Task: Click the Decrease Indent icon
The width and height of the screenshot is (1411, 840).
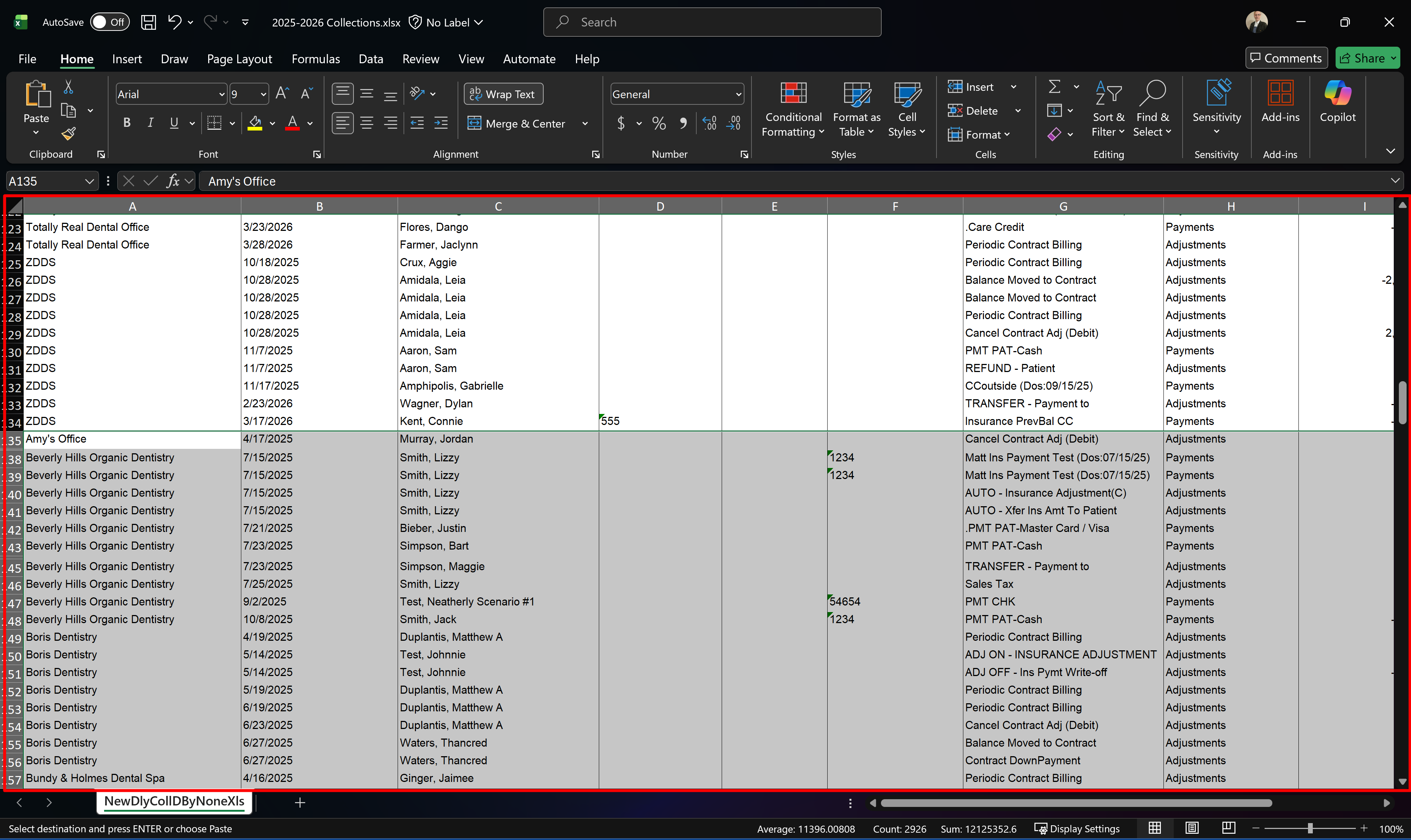Action: 417,123
